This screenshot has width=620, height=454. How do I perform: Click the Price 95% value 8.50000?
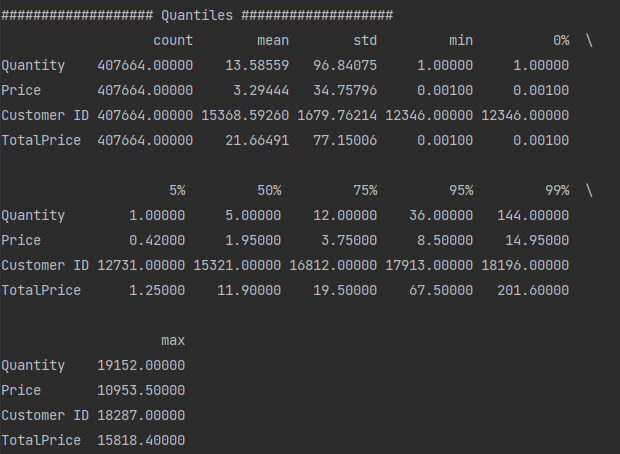pyautogui.click(x=445, y=240)
